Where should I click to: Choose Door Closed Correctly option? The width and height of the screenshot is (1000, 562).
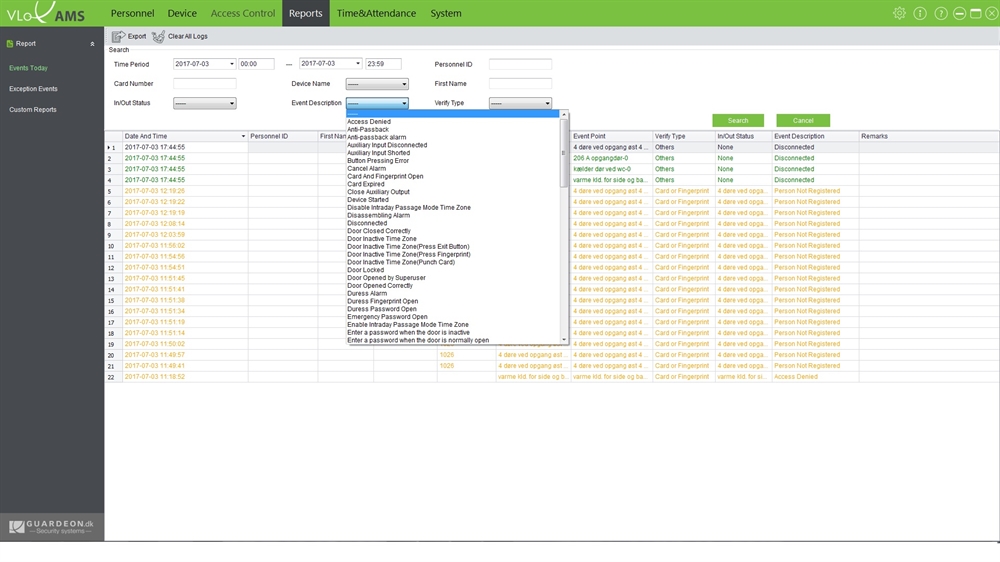pyautogui.click(x=379, y=231)
